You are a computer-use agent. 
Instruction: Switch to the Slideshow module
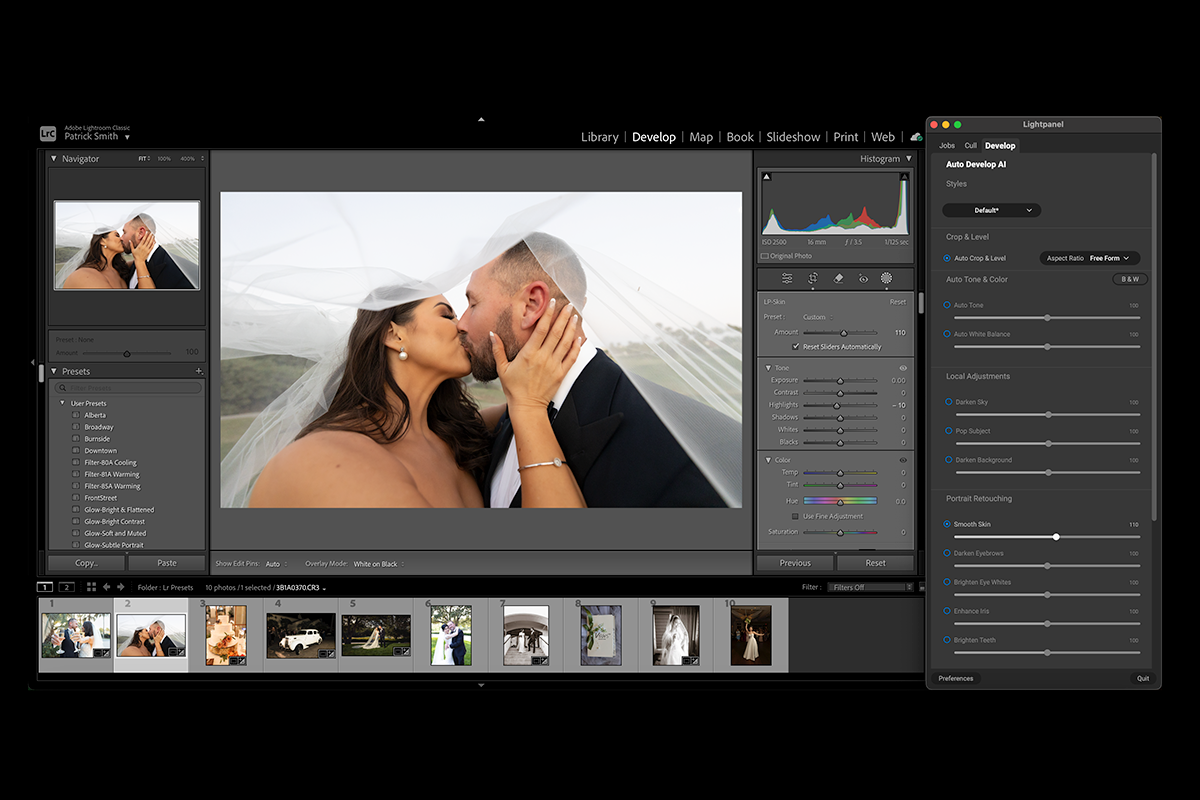click(x=793, y=137)
